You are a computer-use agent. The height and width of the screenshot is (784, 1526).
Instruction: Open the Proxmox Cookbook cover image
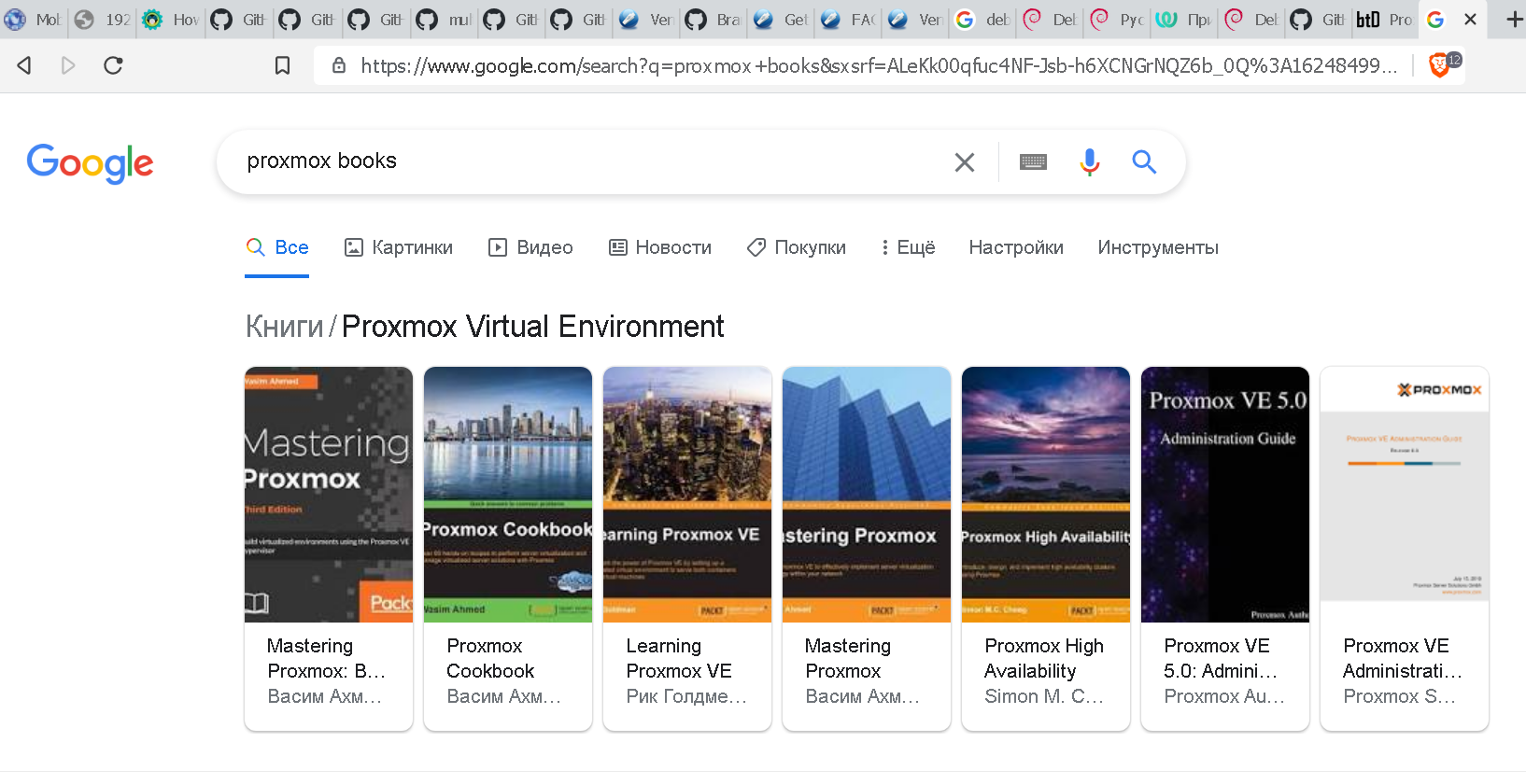tap(508, 495)
